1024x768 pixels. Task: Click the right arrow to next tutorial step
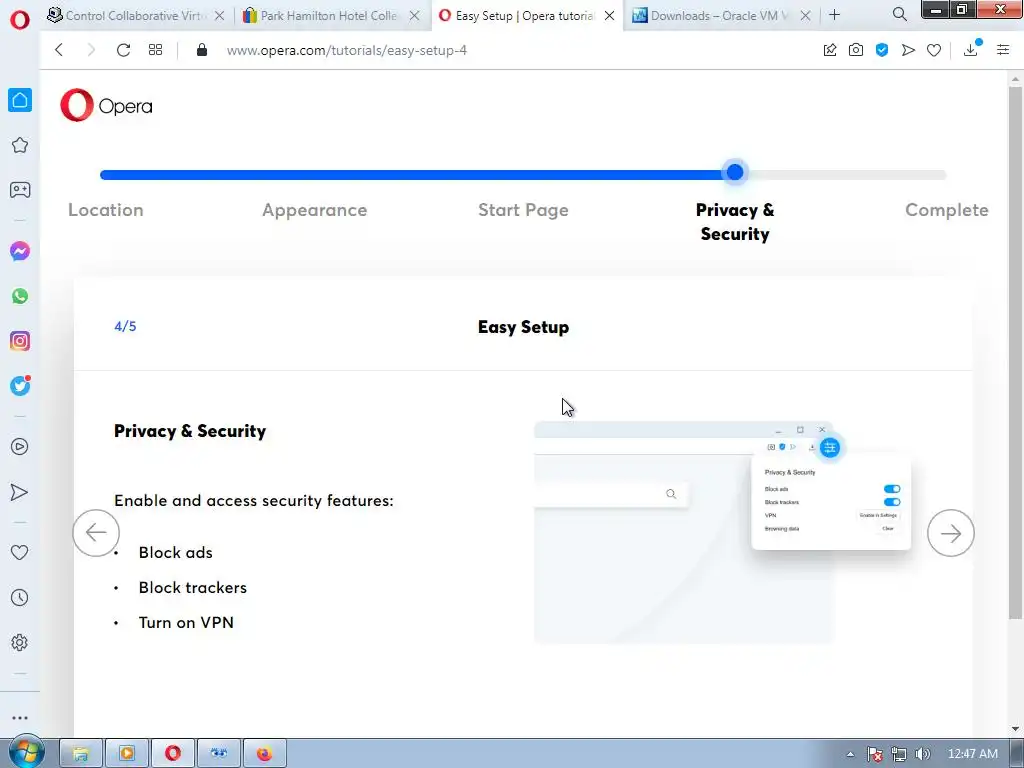[951, 533]
